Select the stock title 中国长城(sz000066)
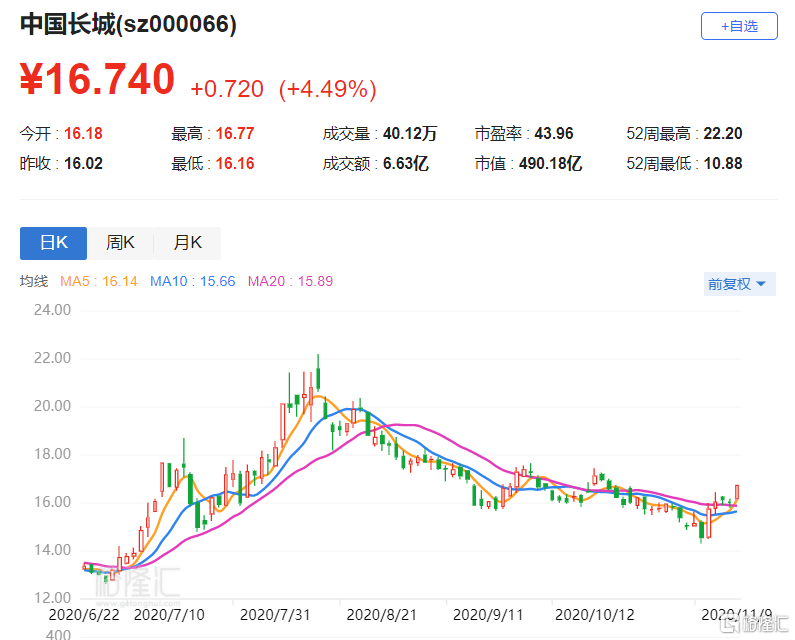The height and width of the screenshot is (640, 795). (x=128, y=24)
